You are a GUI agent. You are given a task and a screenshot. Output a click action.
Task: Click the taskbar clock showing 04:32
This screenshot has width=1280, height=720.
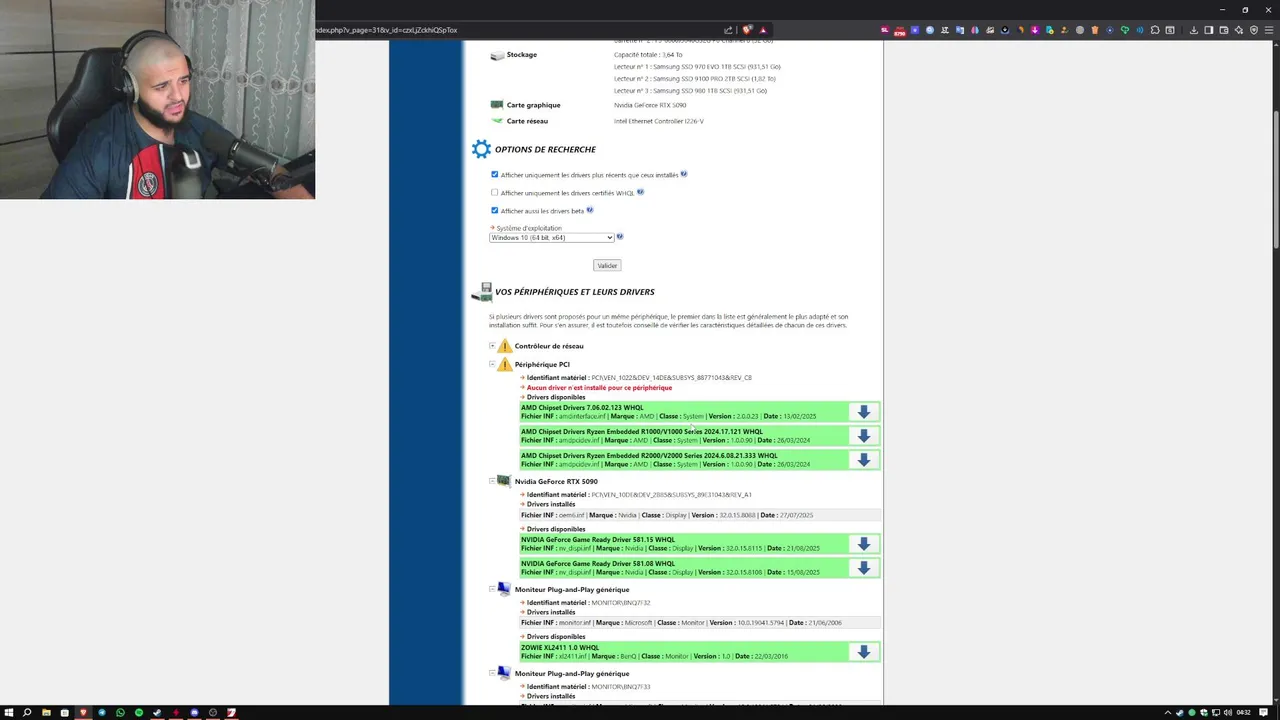coord(1243,713)
